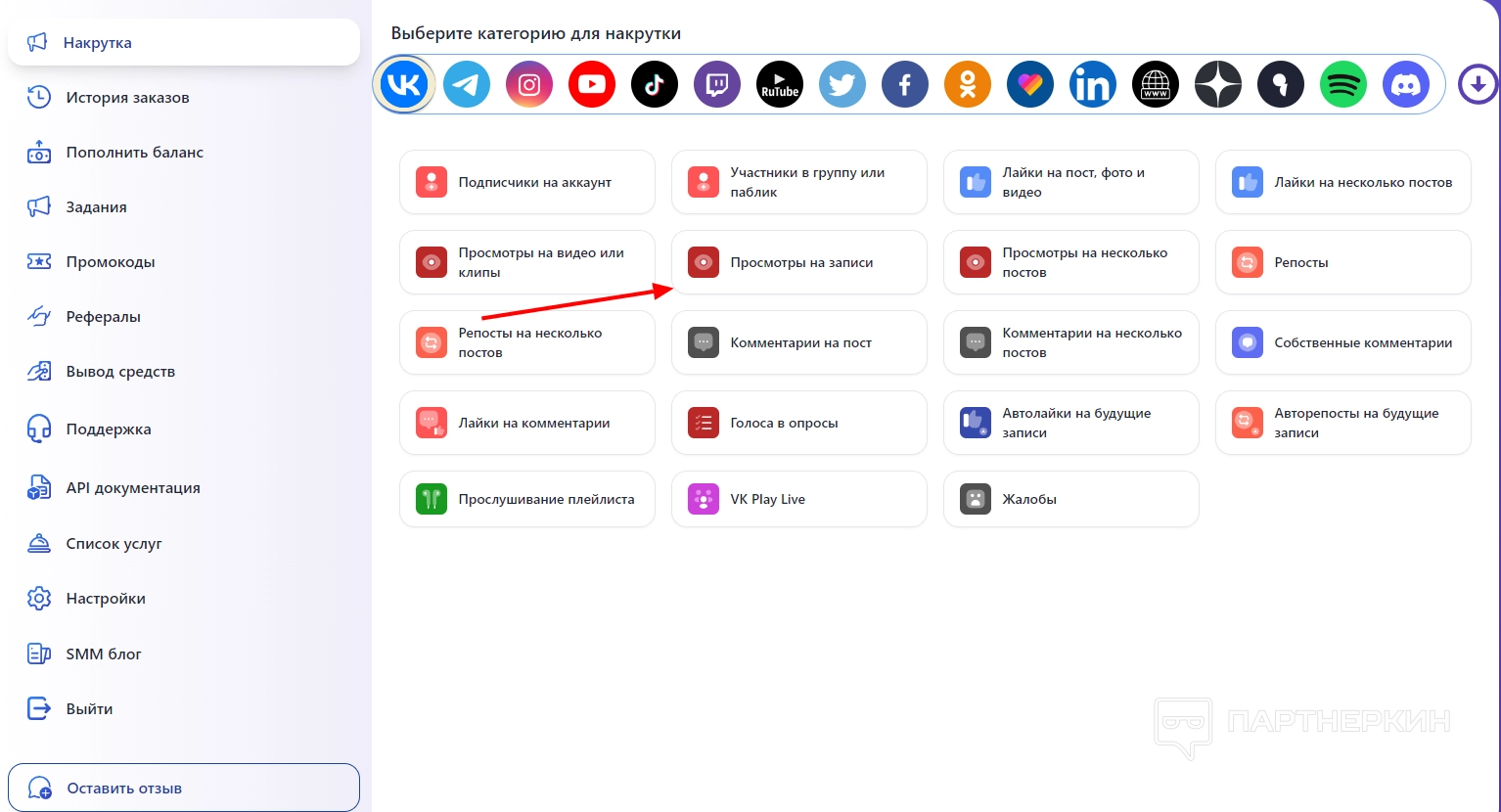Choose Авторепосты на будущие записи

(1343, 423)
